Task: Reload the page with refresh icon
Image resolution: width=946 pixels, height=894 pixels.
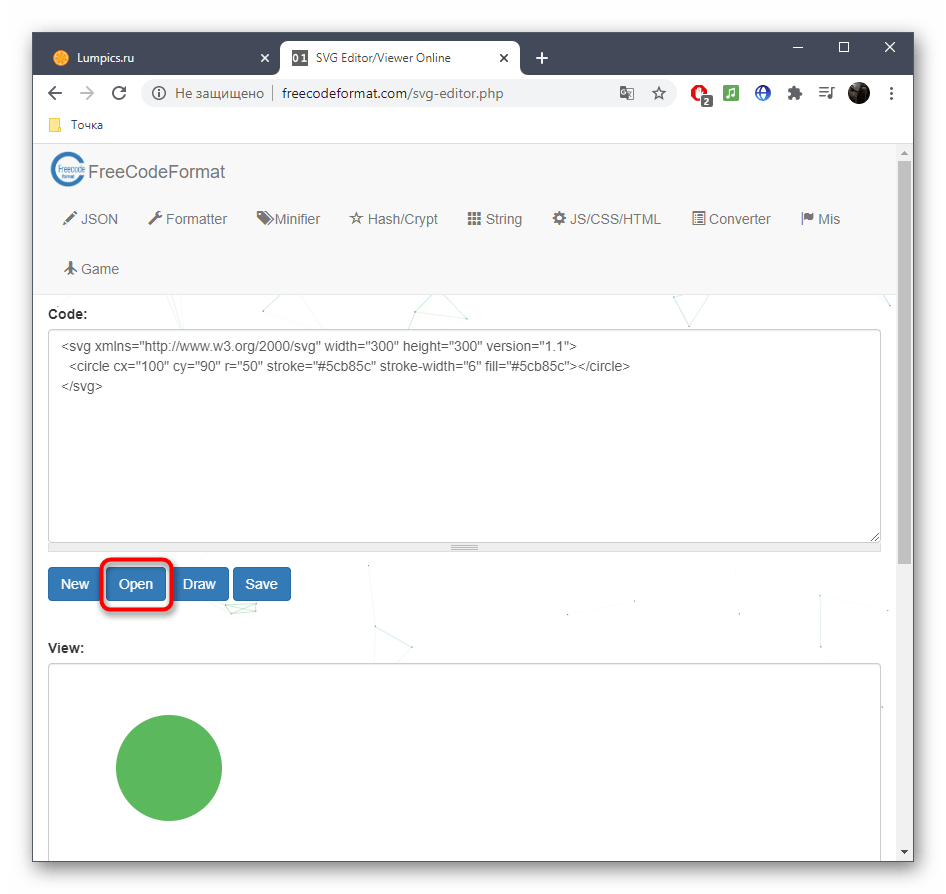Action: 119,93
